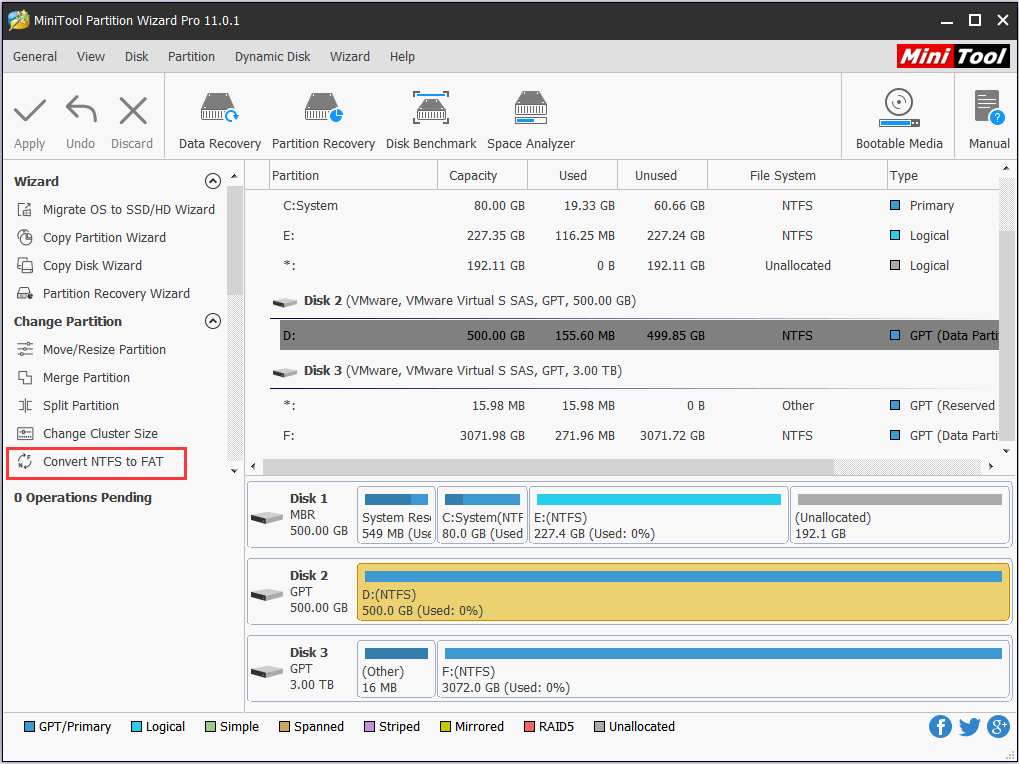Click the GPT/Primary legend color swatch
The image size is (1019, 764).
[x=29, y=726]
